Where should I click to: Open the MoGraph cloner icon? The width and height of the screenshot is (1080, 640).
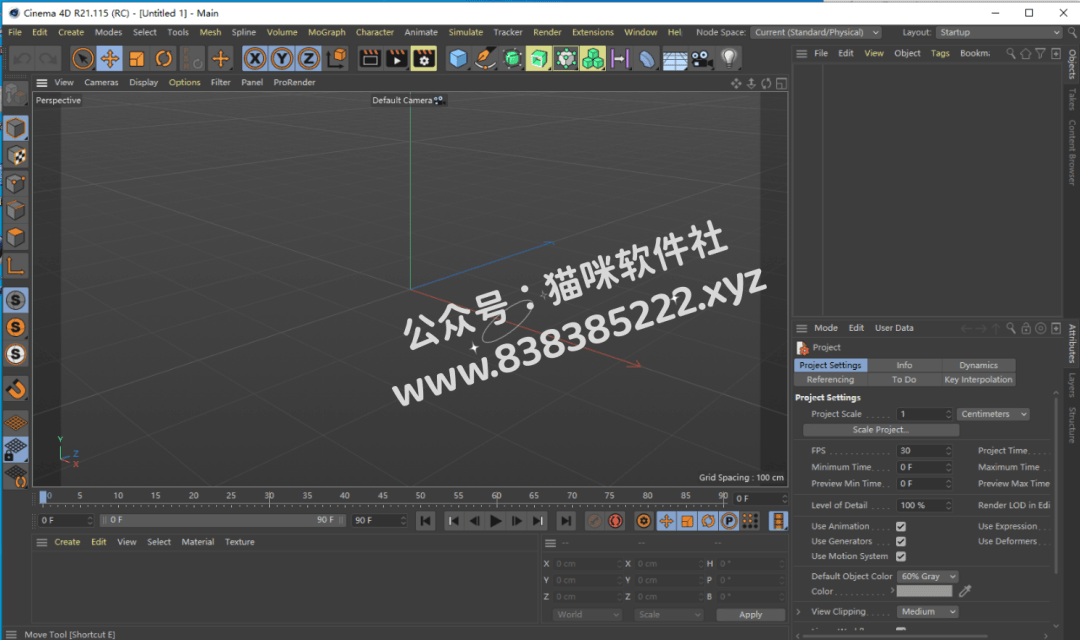click(593, 59)
